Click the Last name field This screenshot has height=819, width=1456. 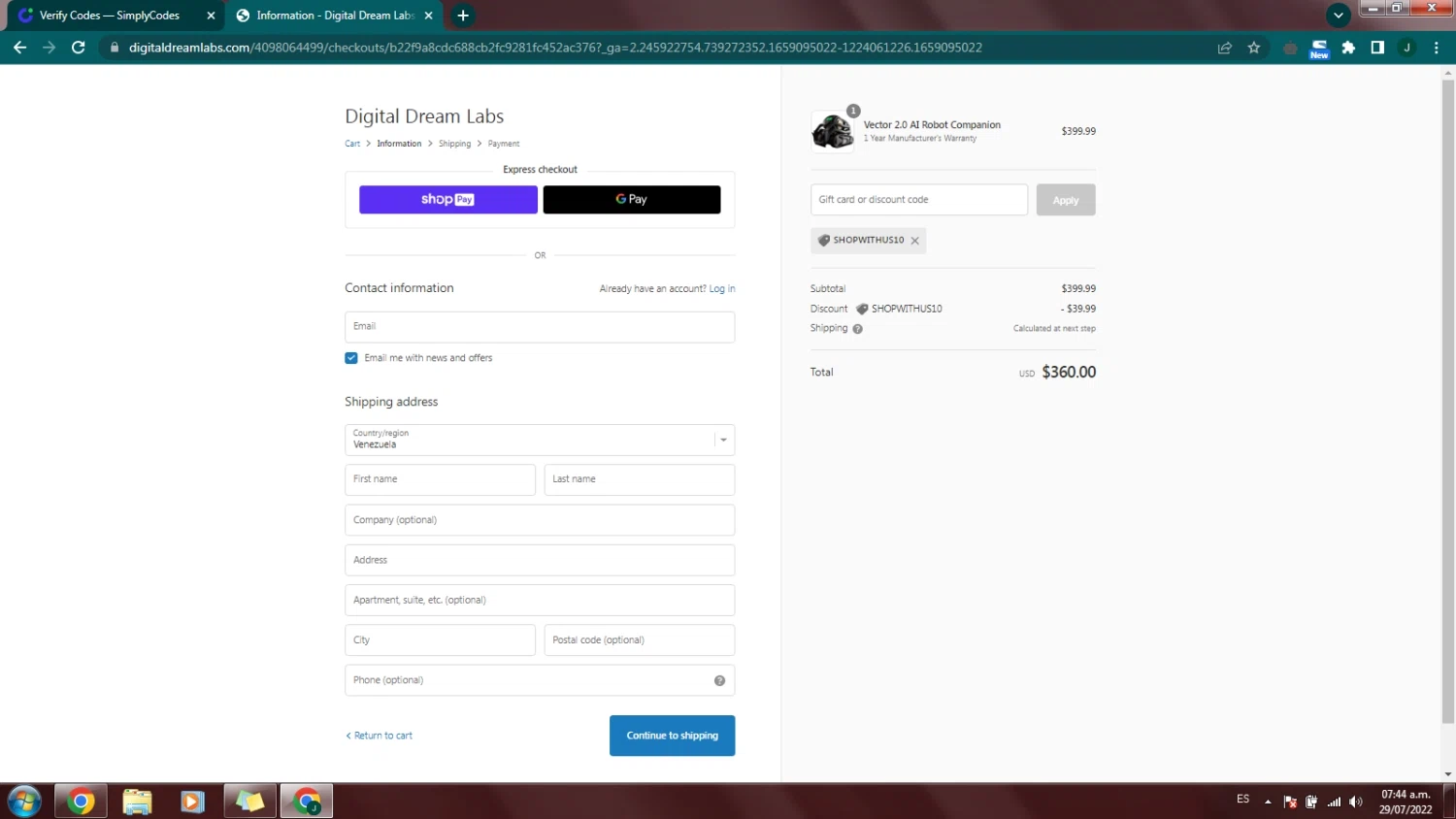640,479
